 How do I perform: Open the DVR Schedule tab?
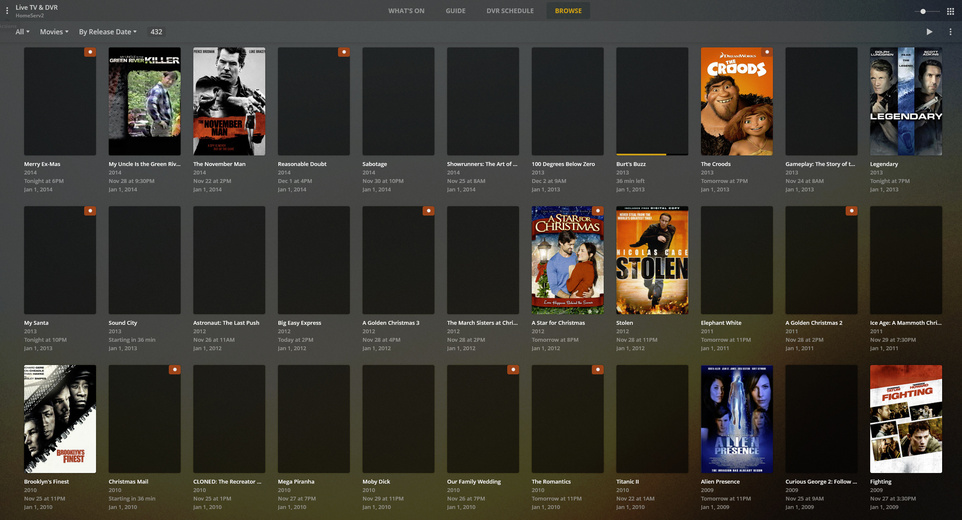pyautogui.click(x=510, y=11)
